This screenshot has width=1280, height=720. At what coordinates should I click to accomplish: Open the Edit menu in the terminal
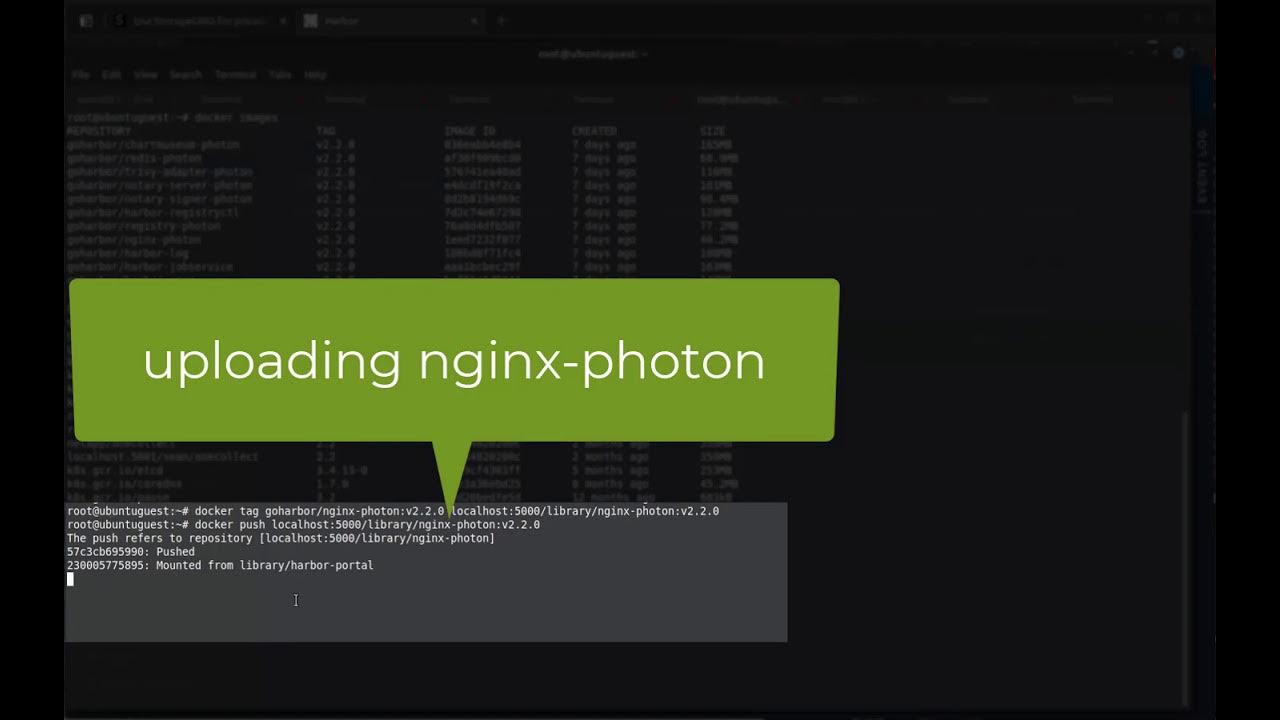click(x=111, y=75)
